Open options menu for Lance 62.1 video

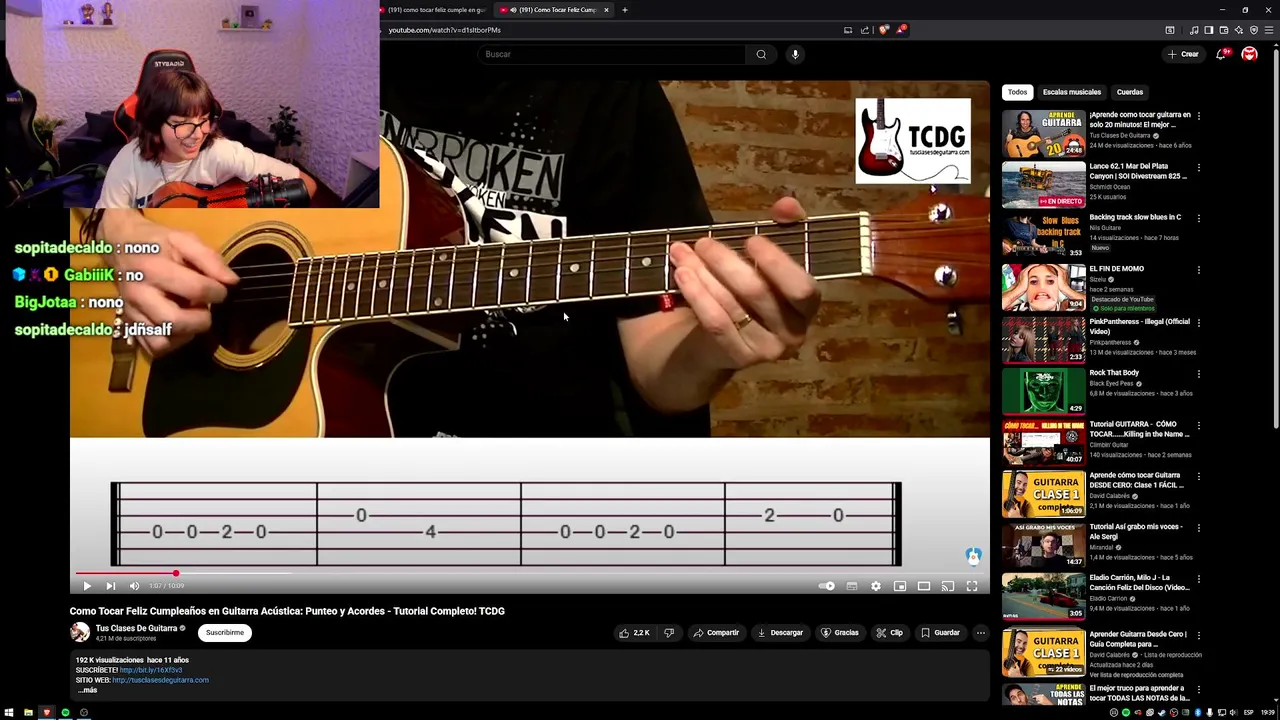coord(1198,167)
